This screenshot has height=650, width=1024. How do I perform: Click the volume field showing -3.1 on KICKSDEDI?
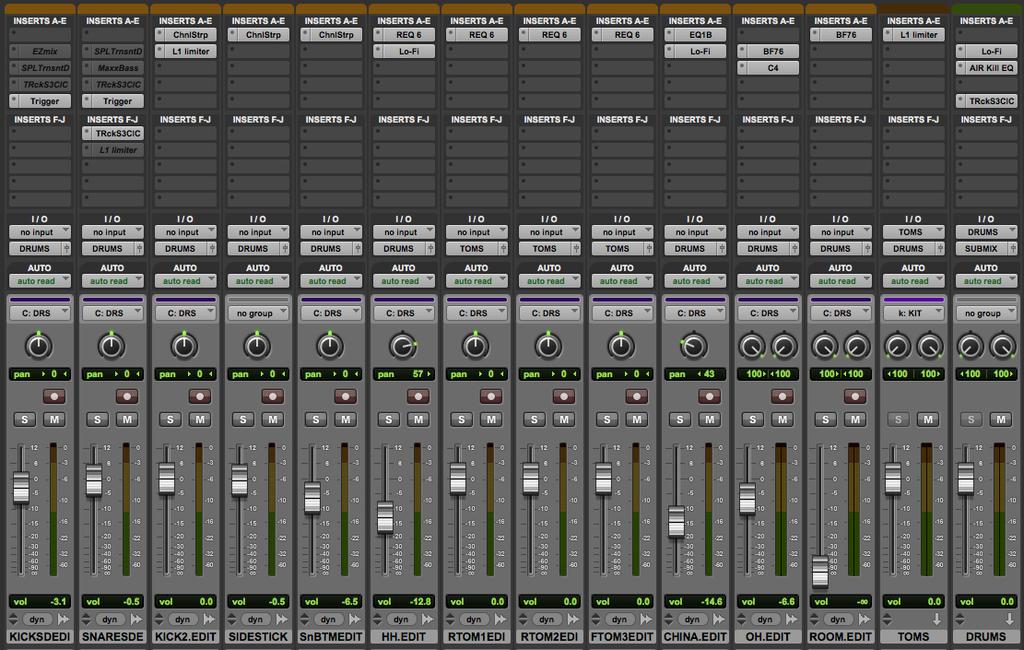click(x=40, y=602)
